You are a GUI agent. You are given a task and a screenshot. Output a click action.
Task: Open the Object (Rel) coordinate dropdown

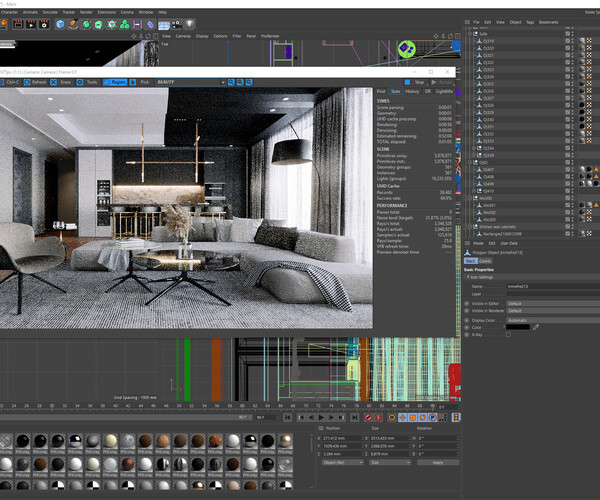tap(342, 463)
